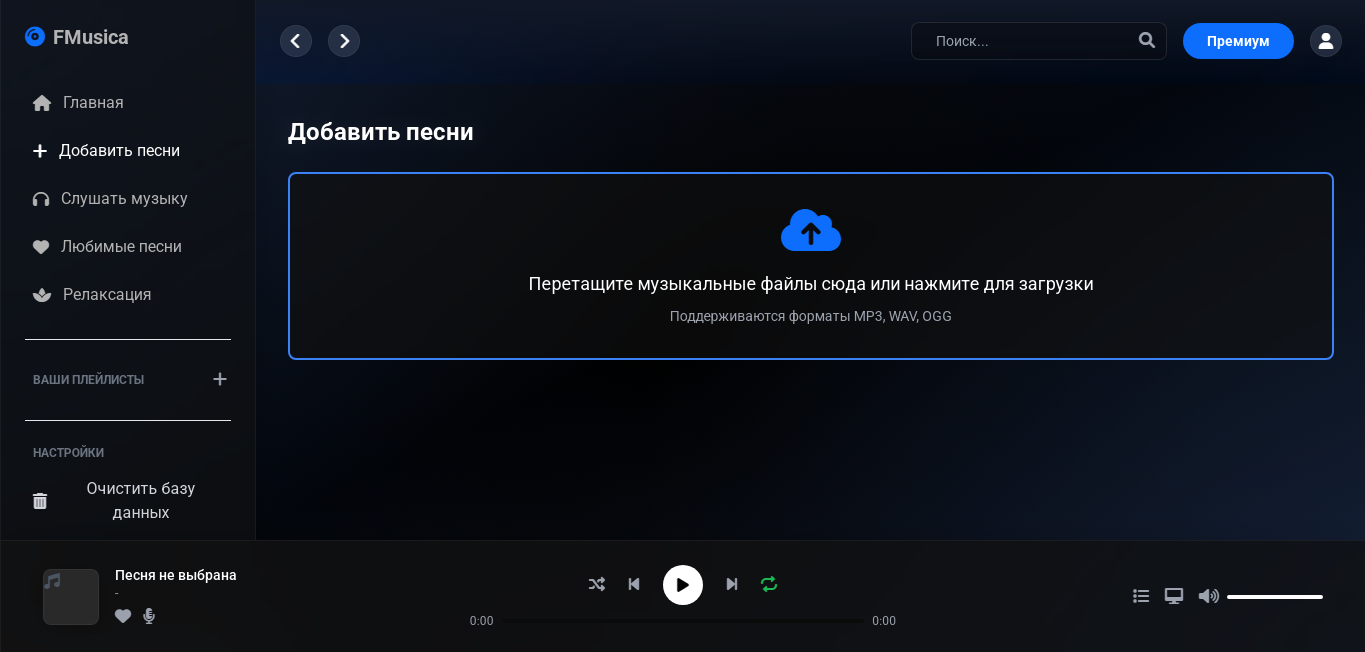The width and height of the screenshot is (1365, 652).
Task: Open the playback queue list icon
Action: click(x=1140, y=596)
